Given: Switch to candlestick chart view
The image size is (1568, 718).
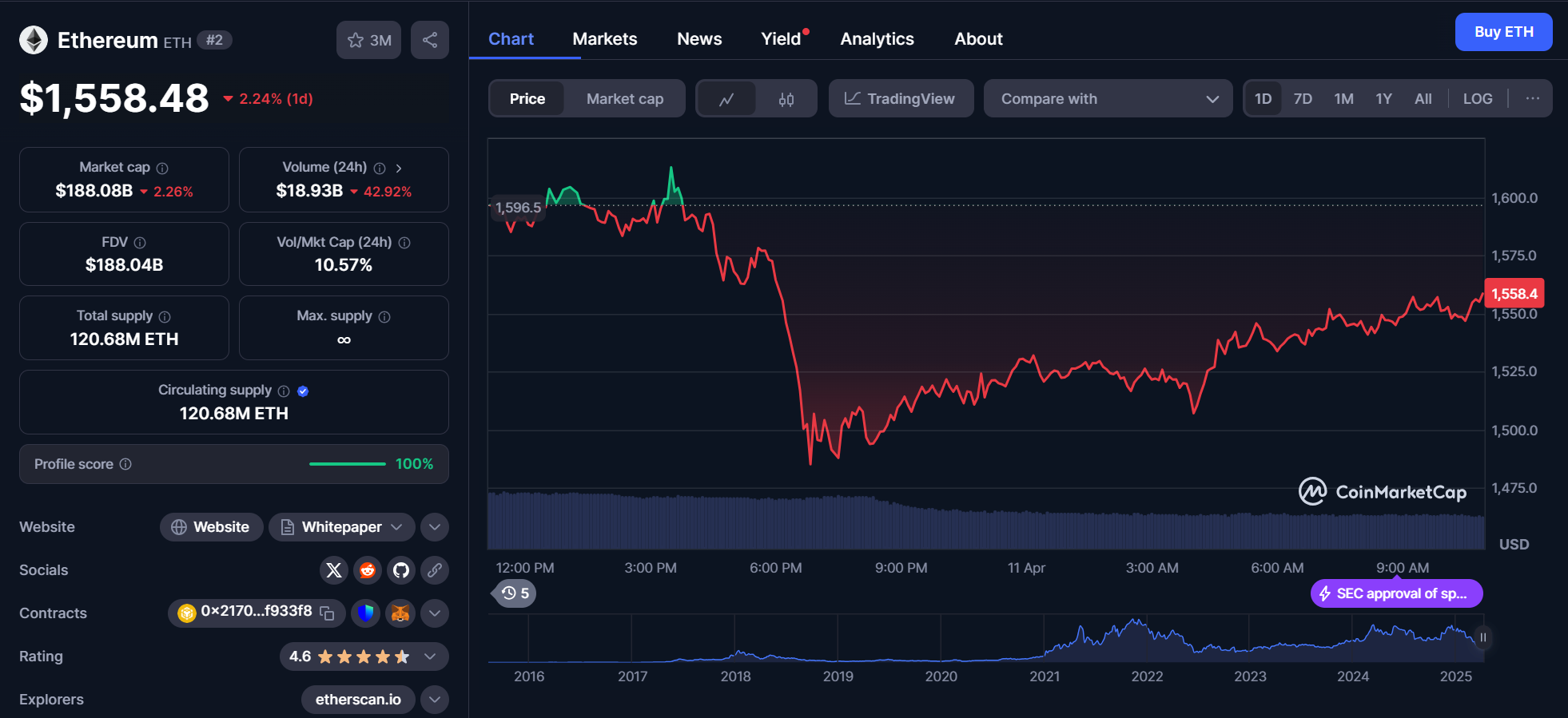Looking at the screenshot, I should pos(786,99).
